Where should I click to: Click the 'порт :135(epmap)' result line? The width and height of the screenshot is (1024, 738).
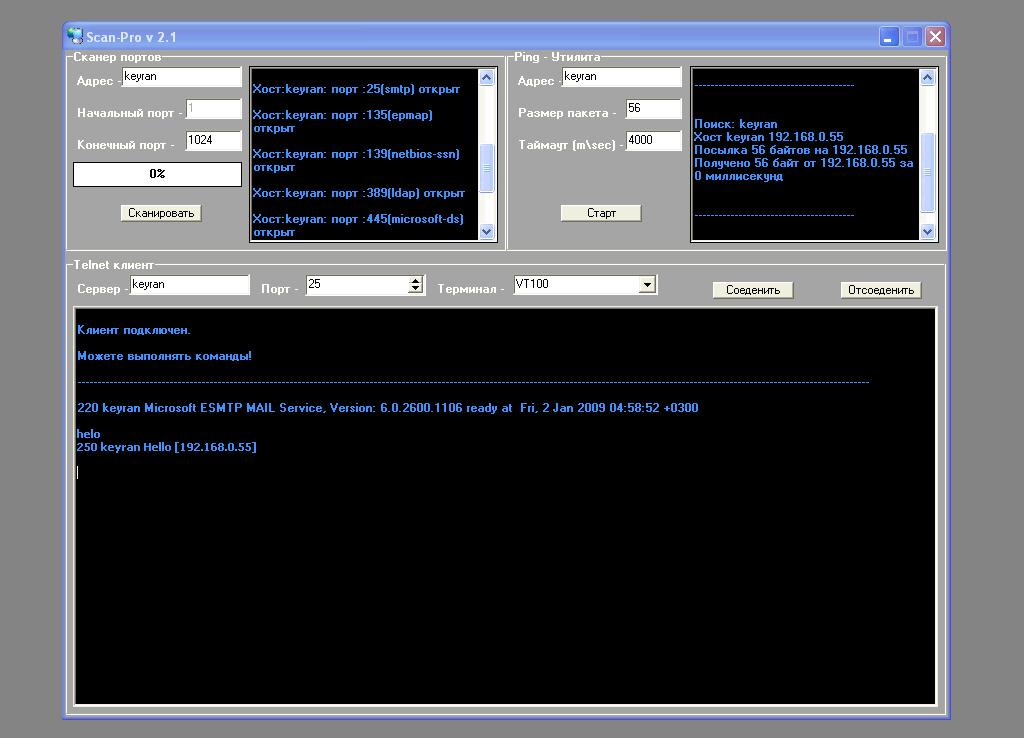pos(342,121)
